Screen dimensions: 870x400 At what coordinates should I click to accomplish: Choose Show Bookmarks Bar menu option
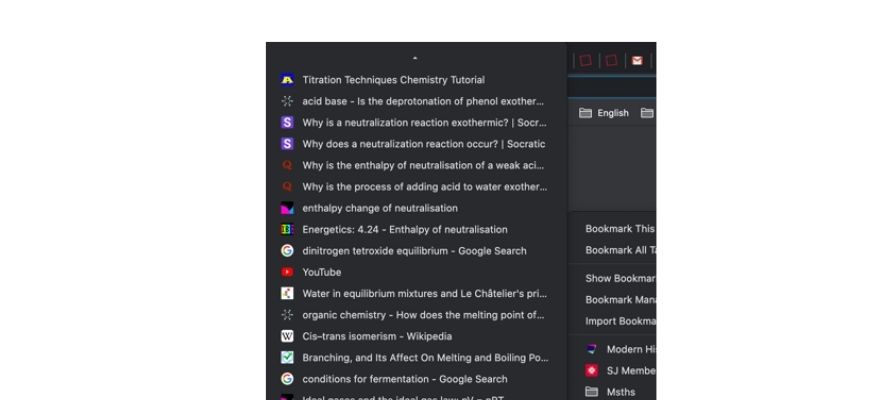click(x=612, y=279)
